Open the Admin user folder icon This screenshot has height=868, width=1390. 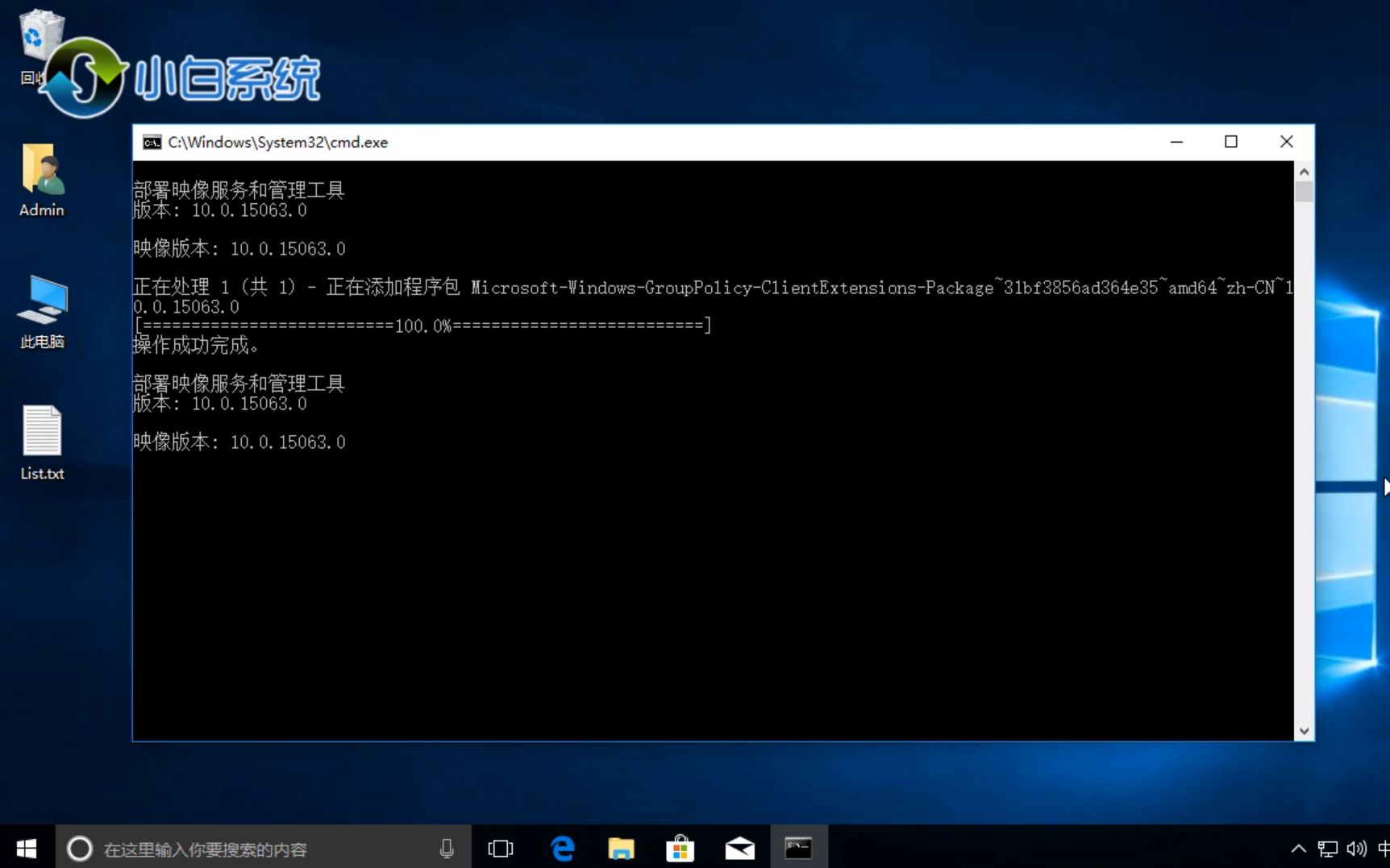(x=42, y=181)
